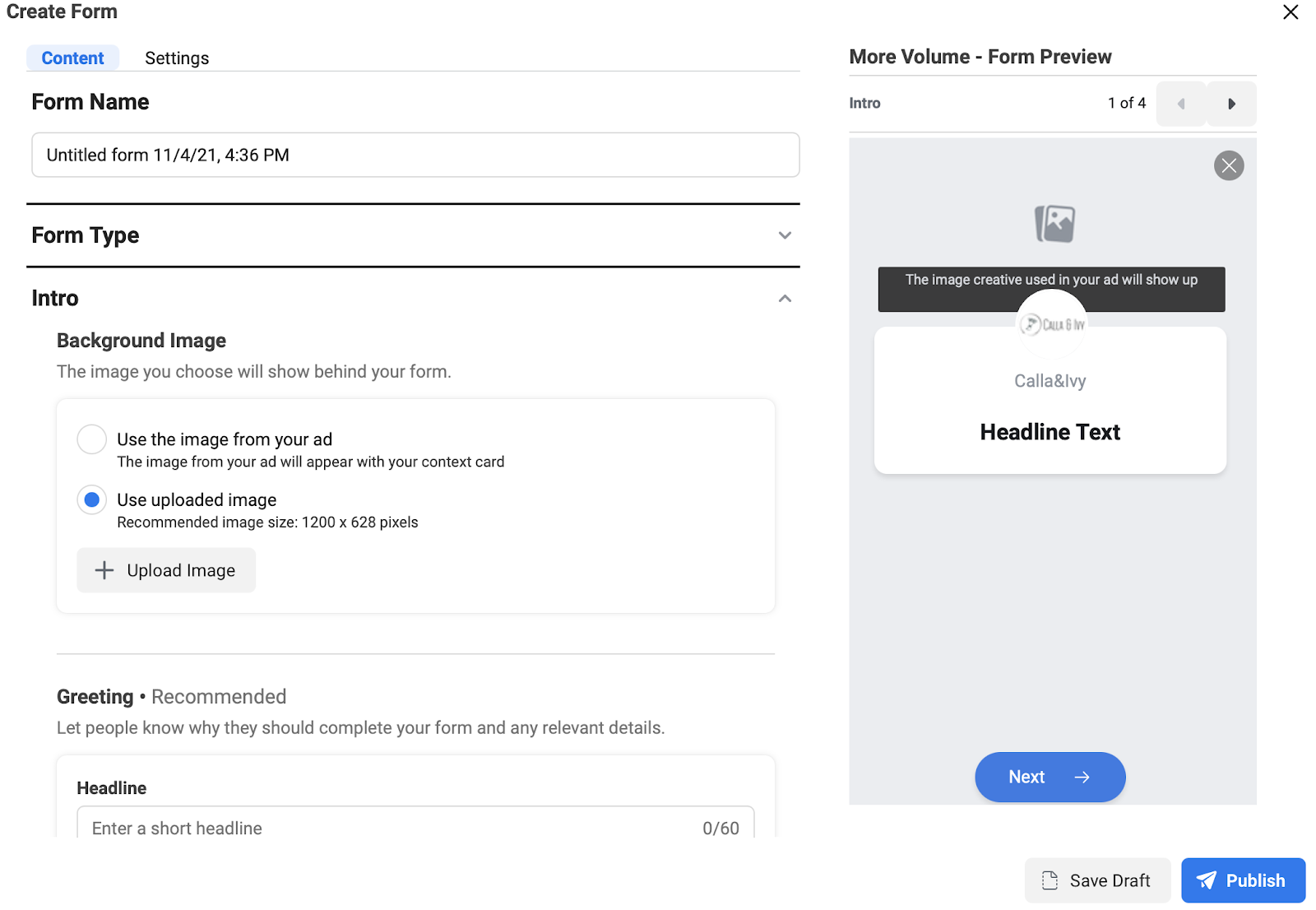Collapse the Intro section chevron

[x=785, y=299]
